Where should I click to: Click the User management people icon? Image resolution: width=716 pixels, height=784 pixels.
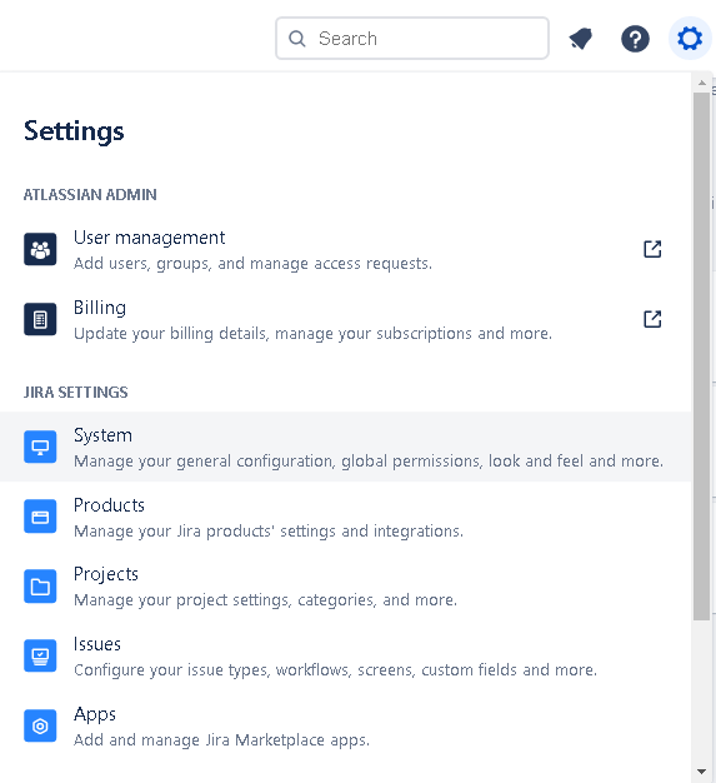40,249
